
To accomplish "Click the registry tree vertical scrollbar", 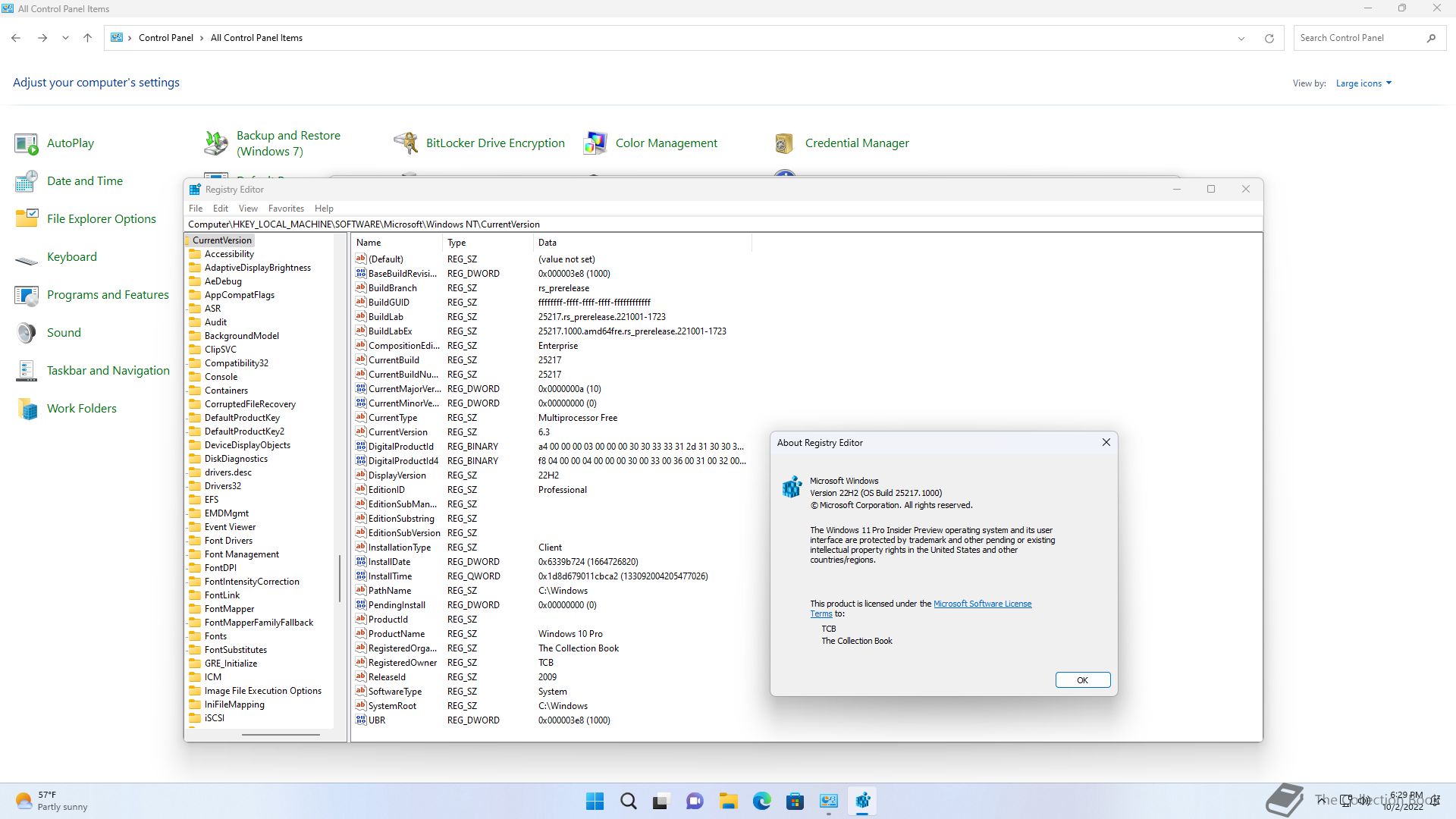I will [339, 579].
